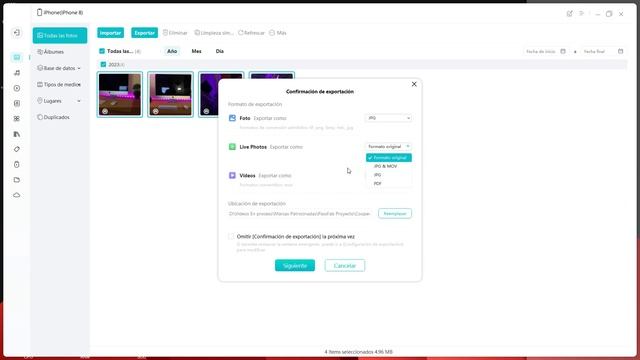Click the iPhone device name at top
The width and height of the screenshot is (640, 360).
(x=60, y=13)
